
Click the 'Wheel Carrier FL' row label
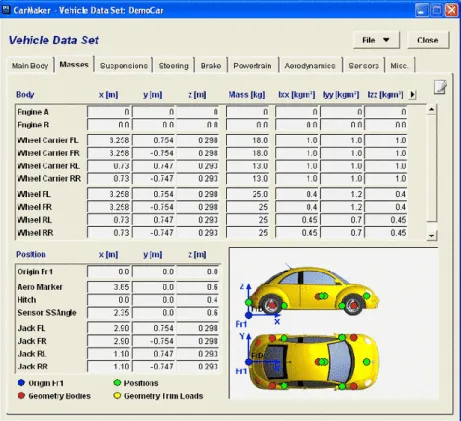point(48,140)
